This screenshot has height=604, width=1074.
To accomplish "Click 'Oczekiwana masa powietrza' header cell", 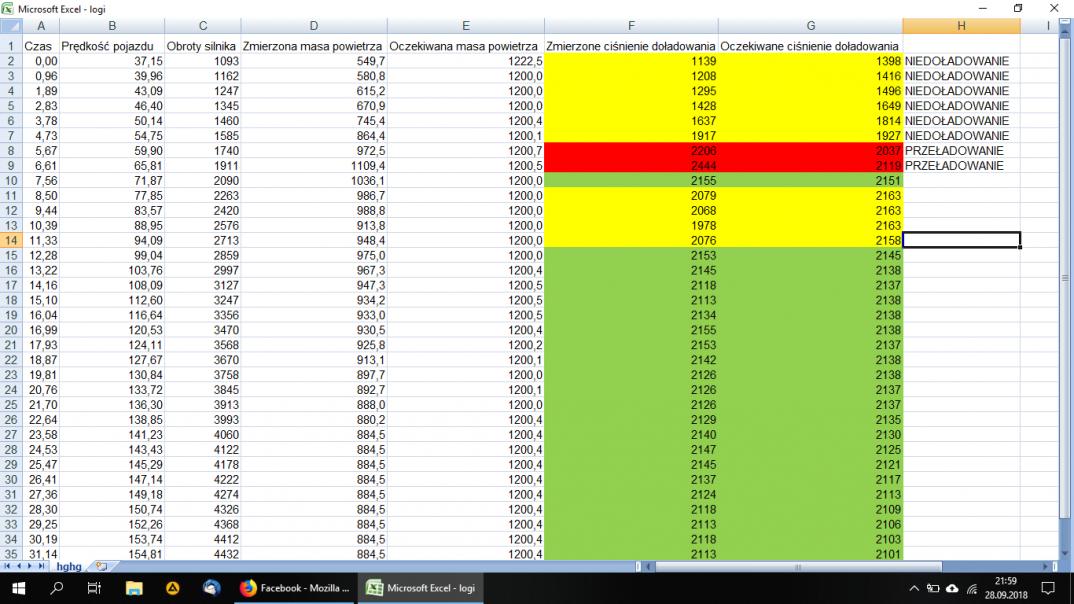I will point(466,46).
